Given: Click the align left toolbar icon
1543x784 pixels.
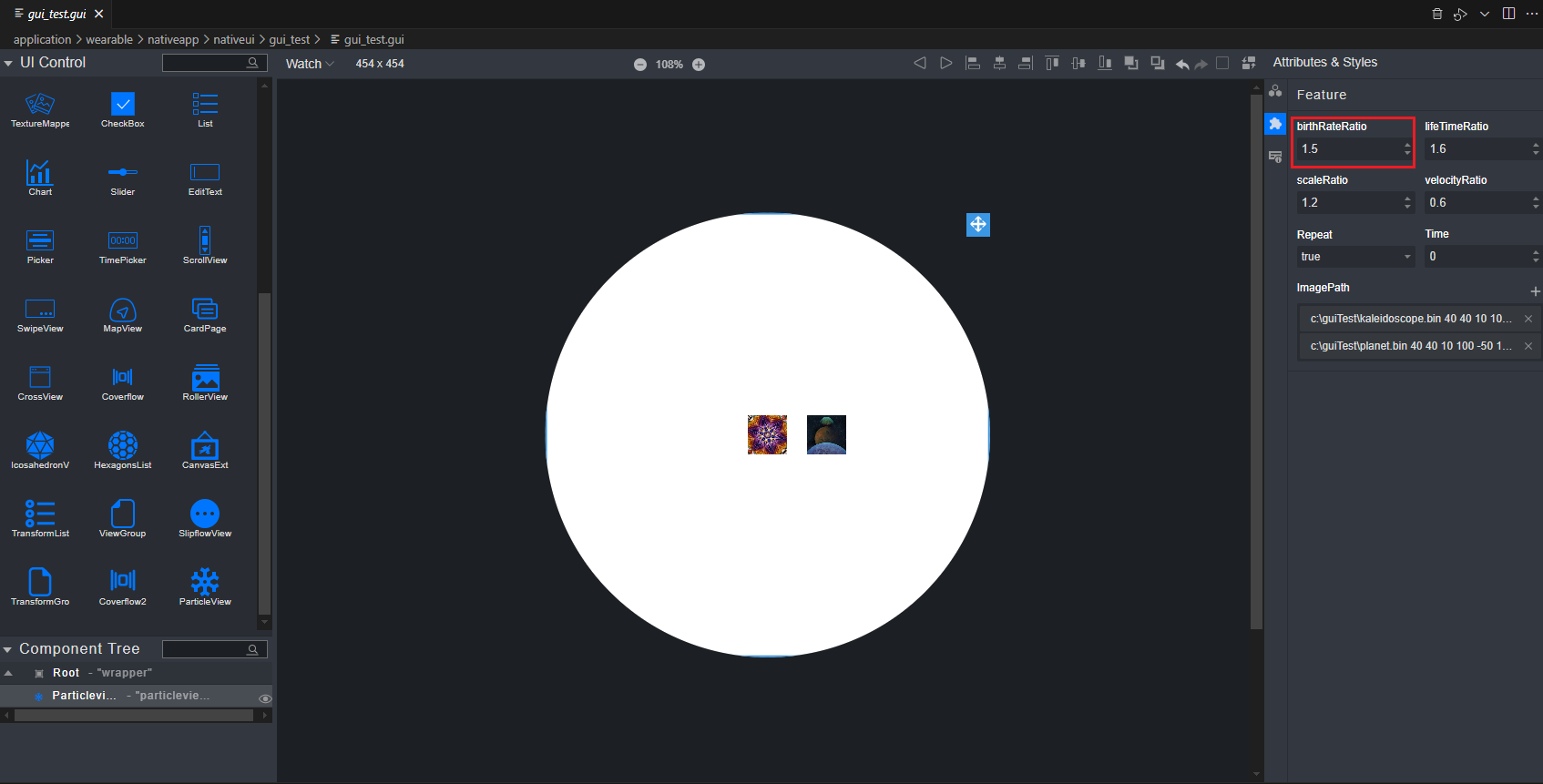Looking at the screenshot, I should tap(973, 64).
